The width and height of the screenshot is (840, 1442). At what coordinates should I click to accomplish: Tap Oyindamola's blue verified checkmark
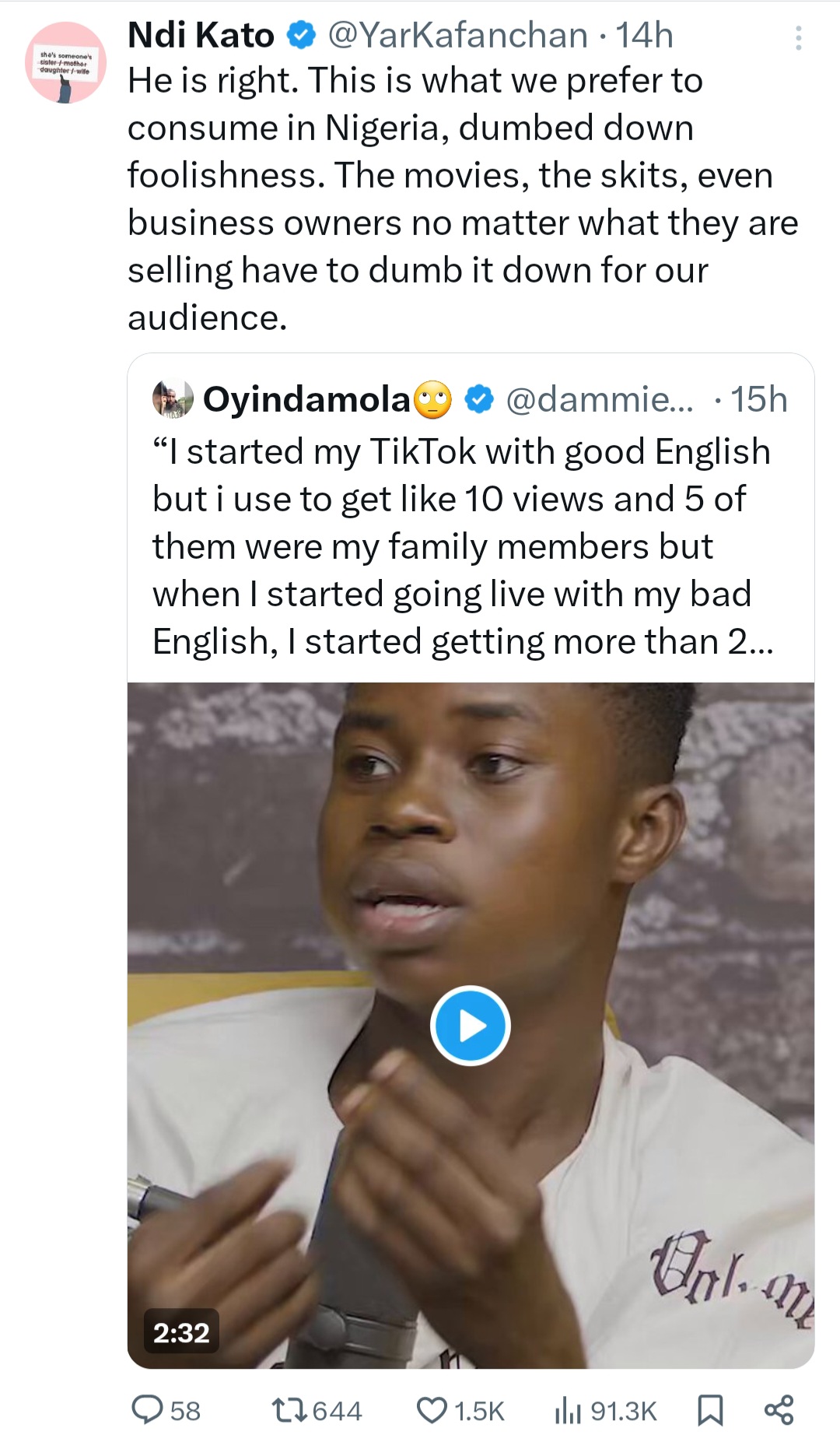(x=479, y=399)
